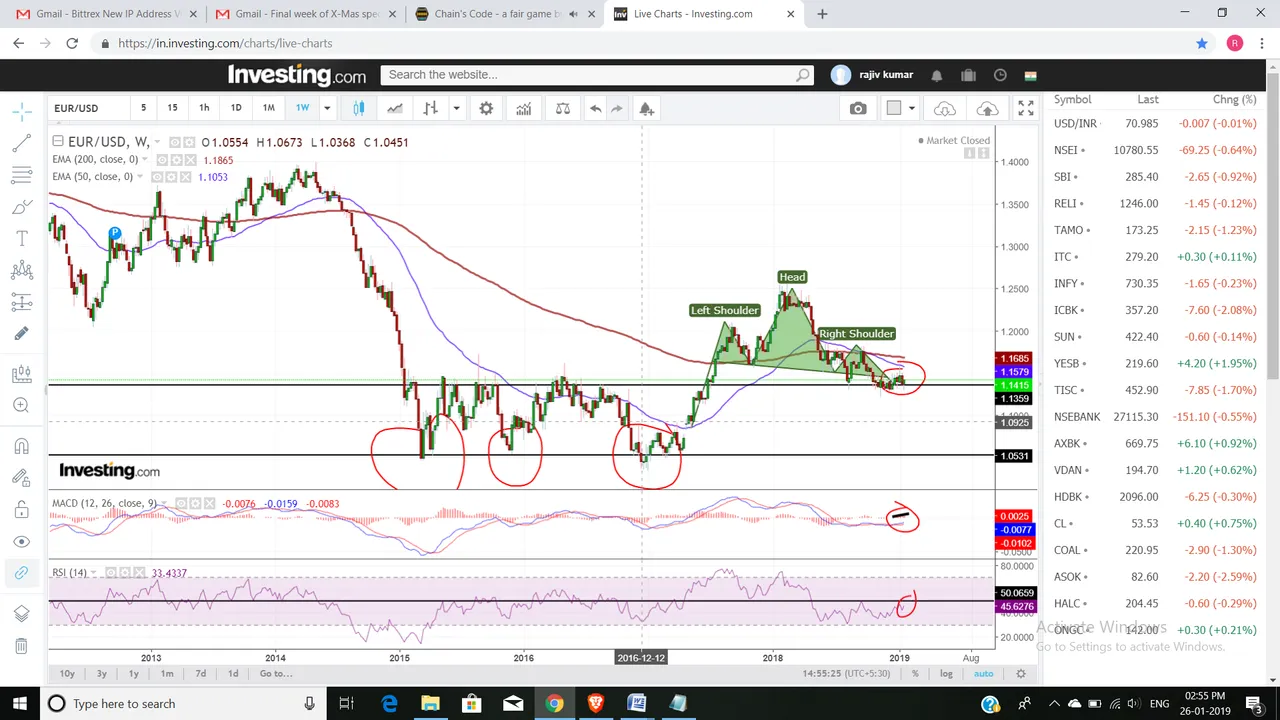Expand the EUR/USD, W legend dropdown
1280x720 pixels.
157,142
